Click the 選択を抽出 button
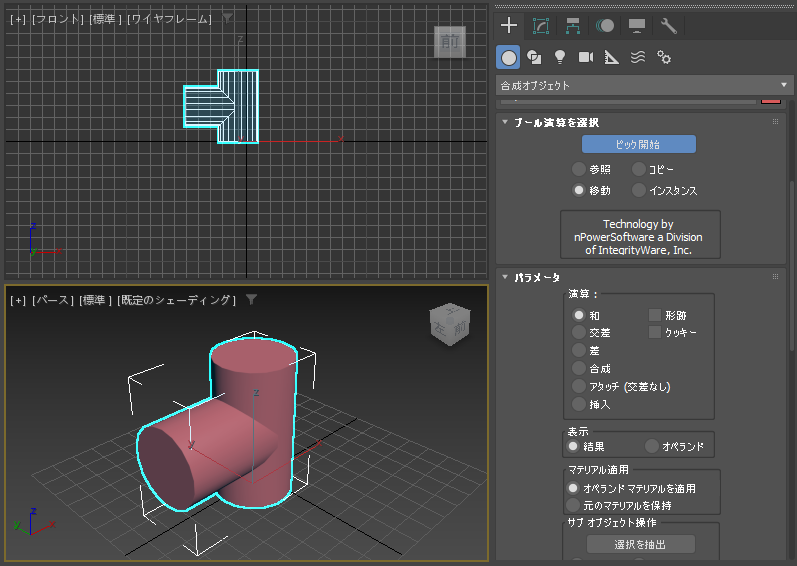This screenshot has width=797, height=566. [640, 544]
